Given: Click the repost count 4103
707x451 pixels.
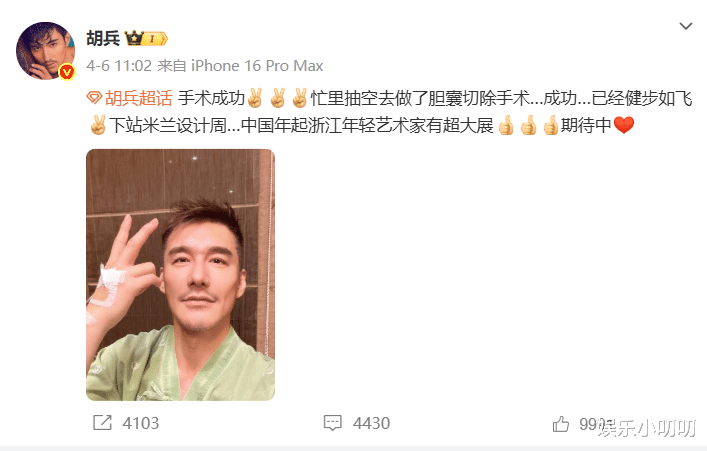Looking at the screenshot, I should click(141, 423).
